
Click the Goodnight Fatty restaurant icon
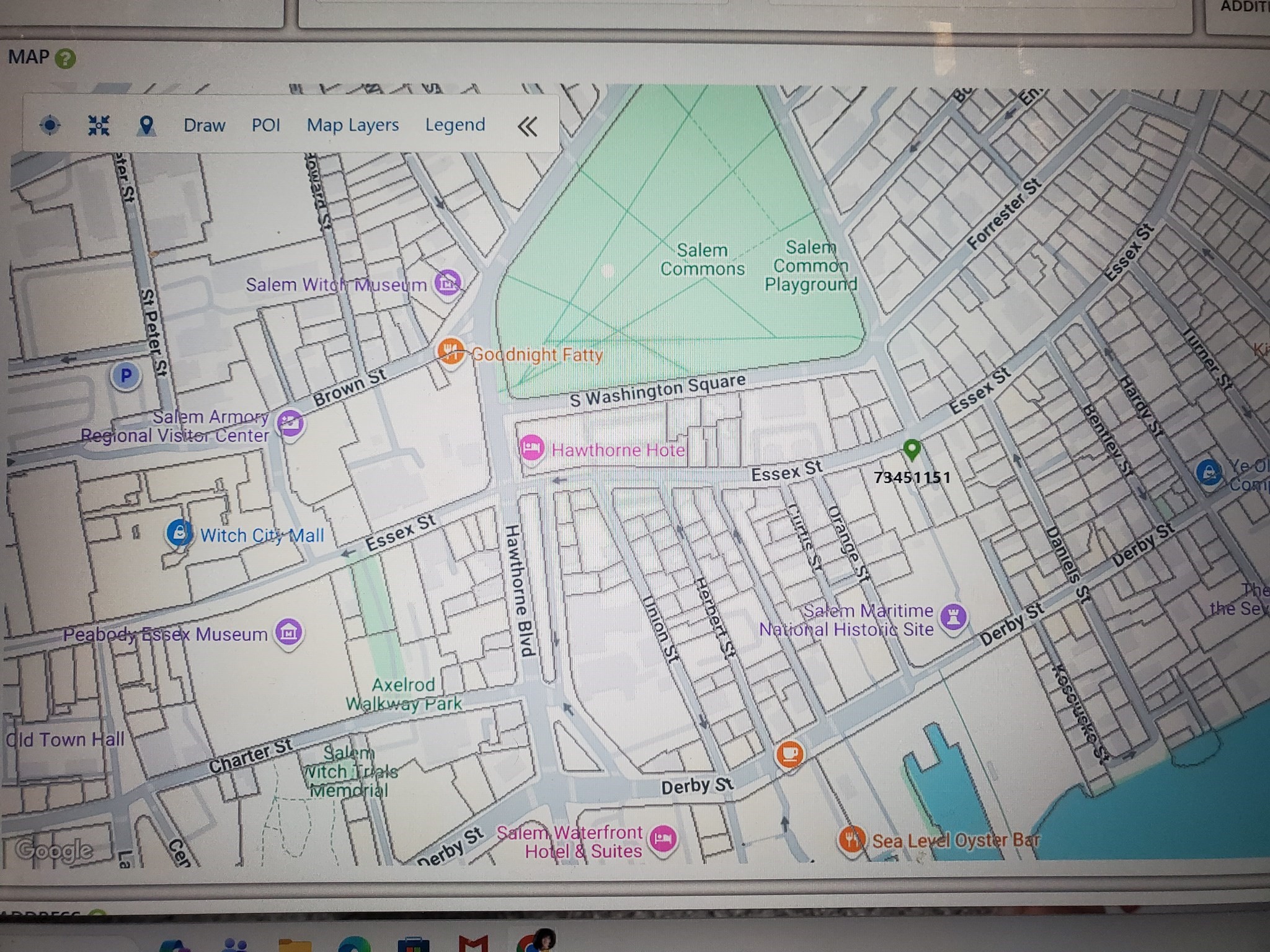click(451, 352)
